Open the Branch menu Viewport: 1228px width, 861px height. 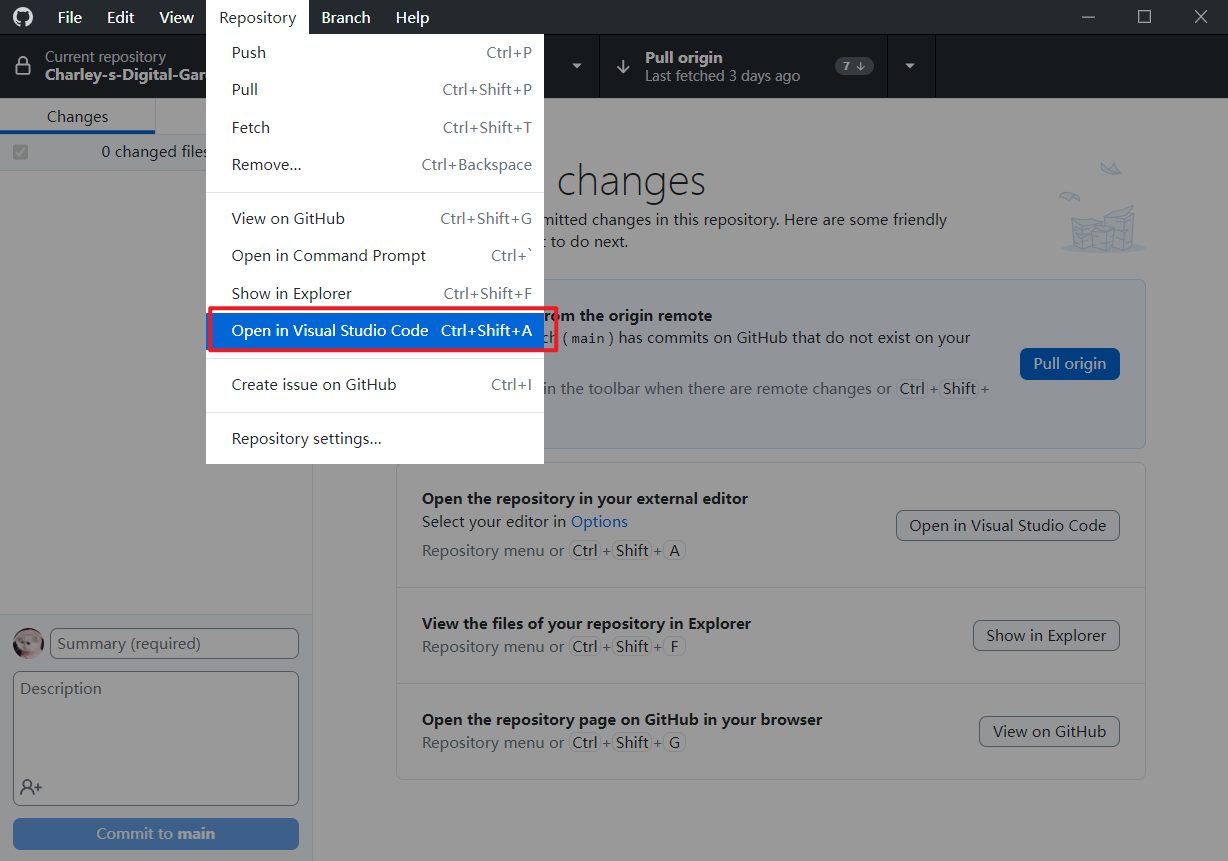click(346, 17)
